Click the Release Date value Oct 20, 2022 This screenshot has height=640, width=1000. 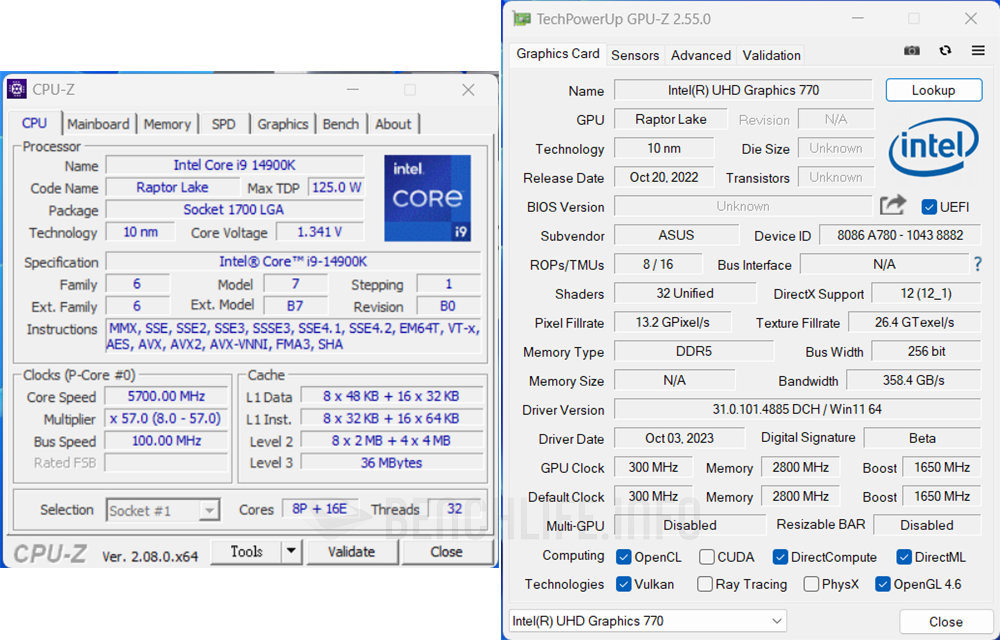(664, 177)
